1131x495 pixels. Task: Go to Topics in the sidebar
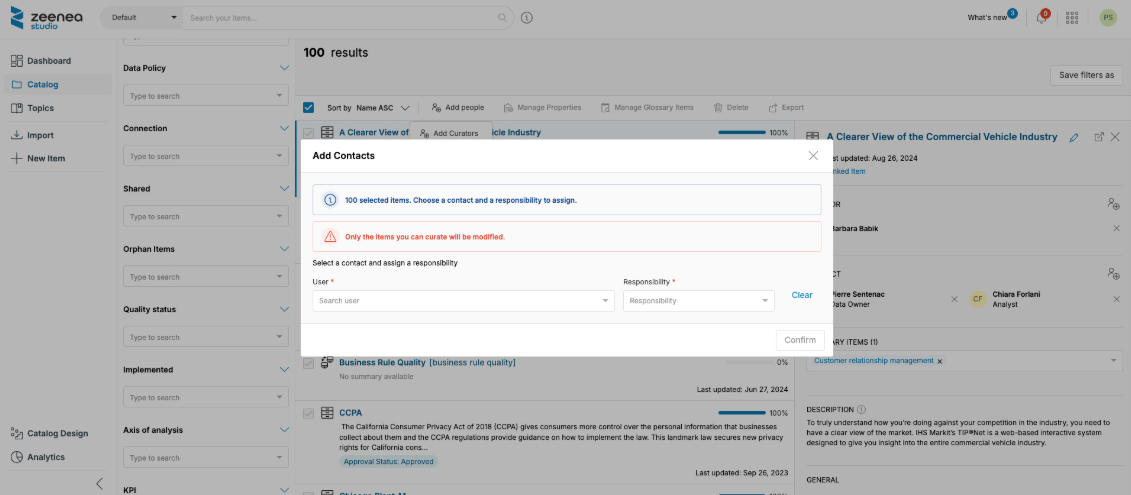click(40, 108)
